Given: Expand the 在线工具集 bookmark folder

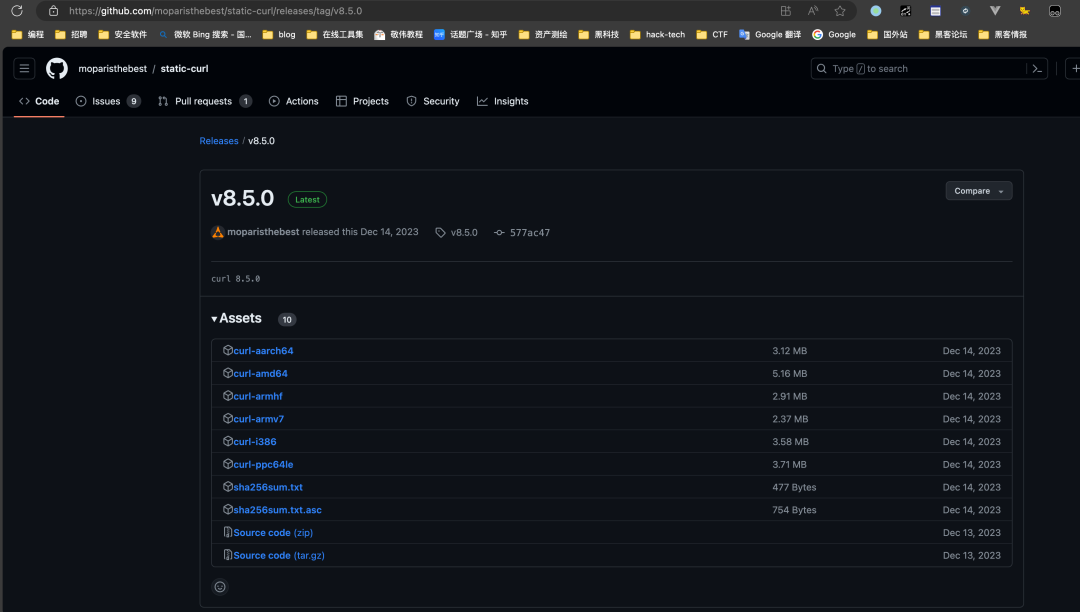Looking at the screenshot, I should (335, 34).
